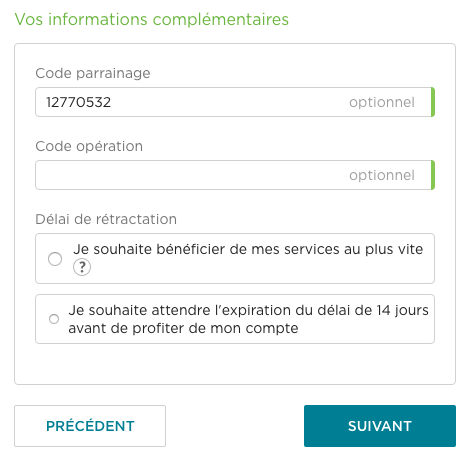Screen dimensions: 470x463
Task: Click the "Vos informations complémentaires" heading
Action: tap(152, 19)
